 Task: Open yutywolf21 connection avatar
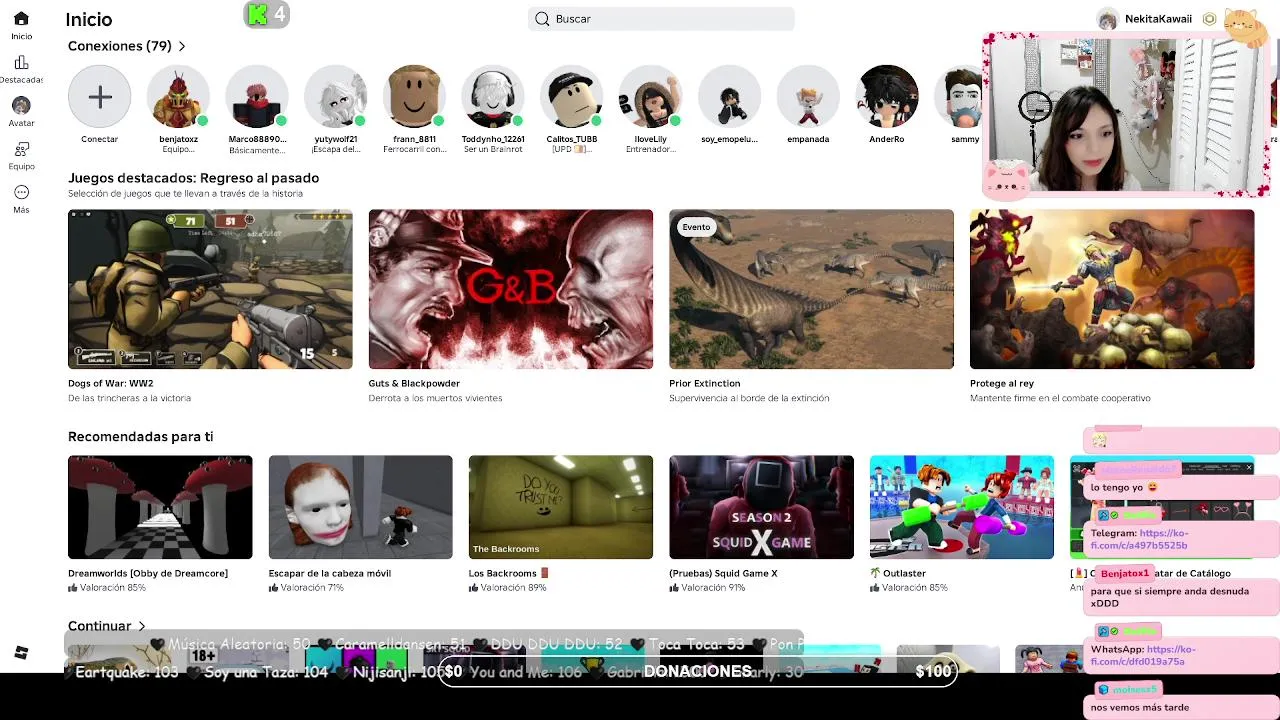(x=335, y=97)
